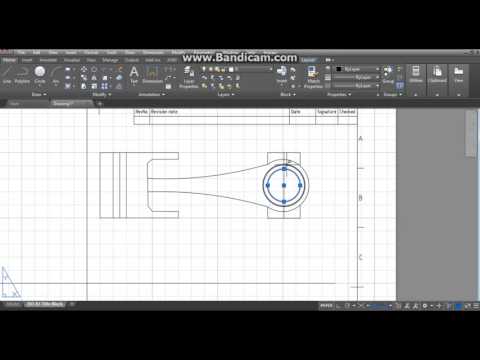The height and width of the screenshot is (360, 480).
Task: Switch to the Model layout tab
Action: (x=13, y=304)
